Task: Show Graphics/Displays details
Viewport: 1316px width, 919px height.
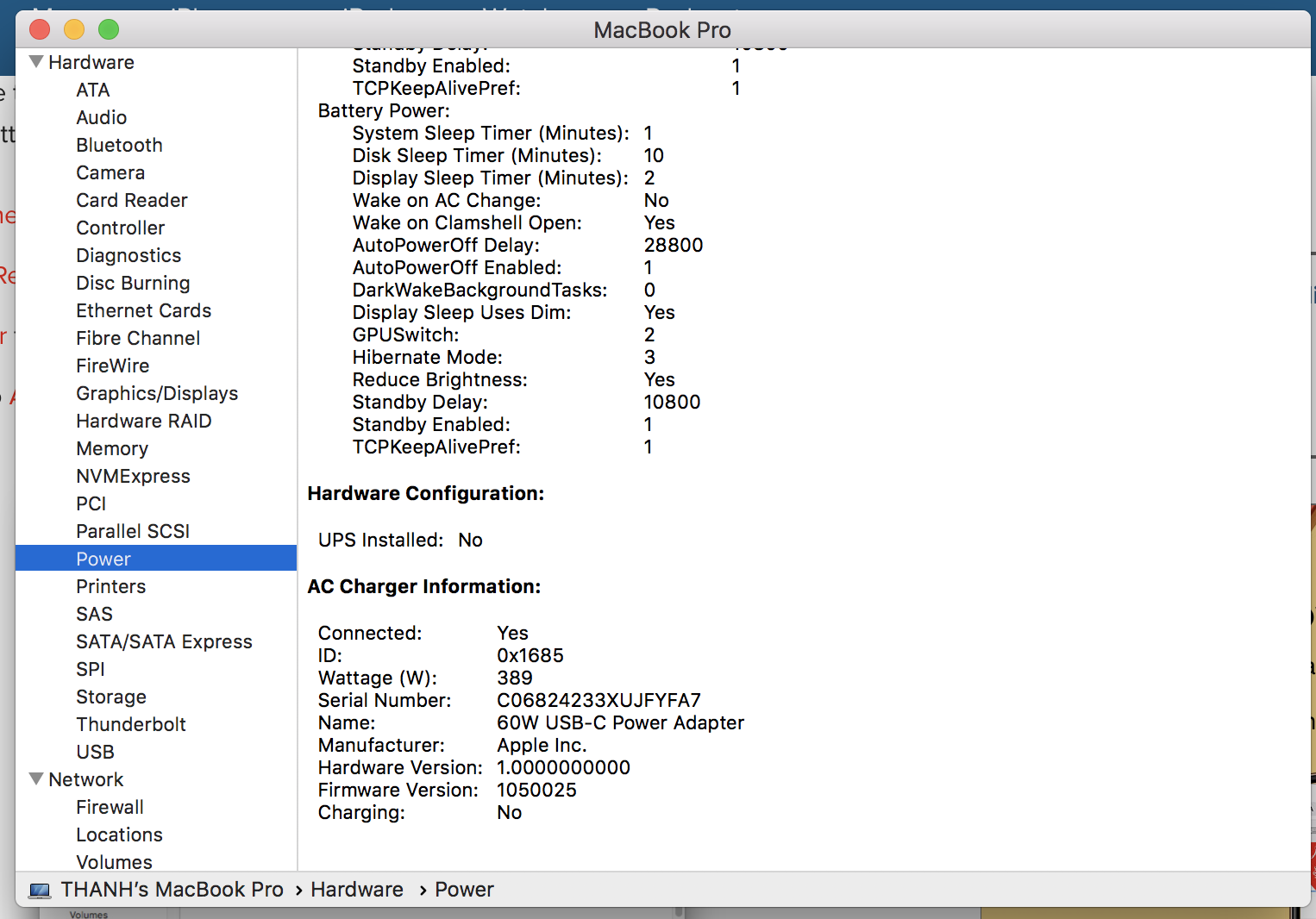Action: tap(157, 393)
